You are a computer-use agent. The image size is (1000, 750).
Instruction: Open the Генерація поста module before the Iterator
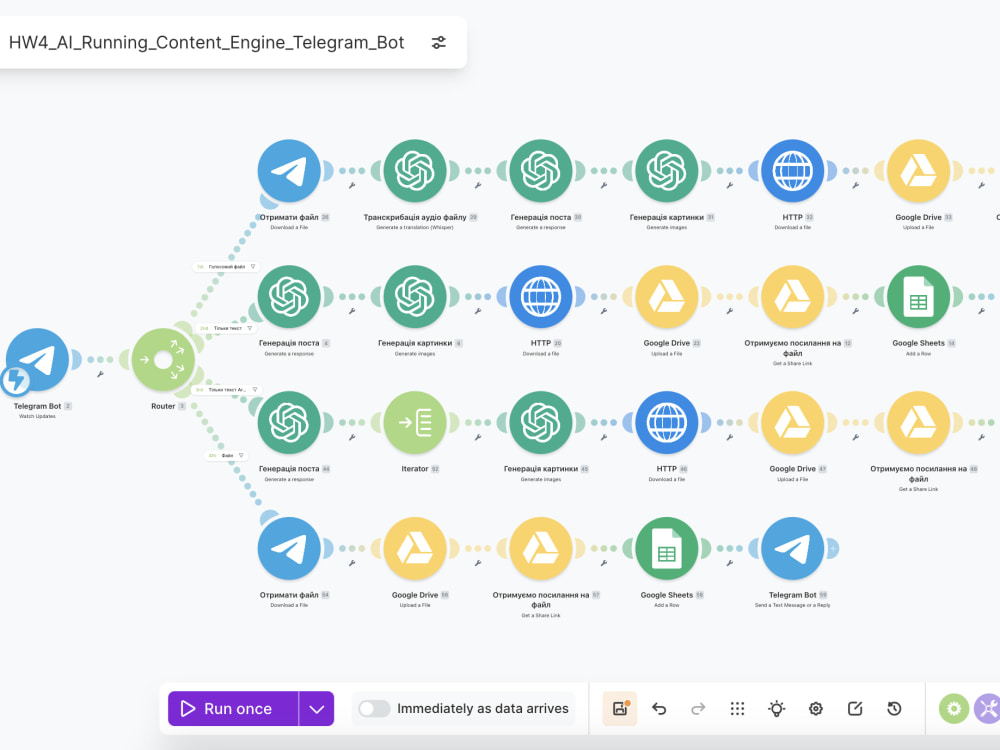point(290,422)
